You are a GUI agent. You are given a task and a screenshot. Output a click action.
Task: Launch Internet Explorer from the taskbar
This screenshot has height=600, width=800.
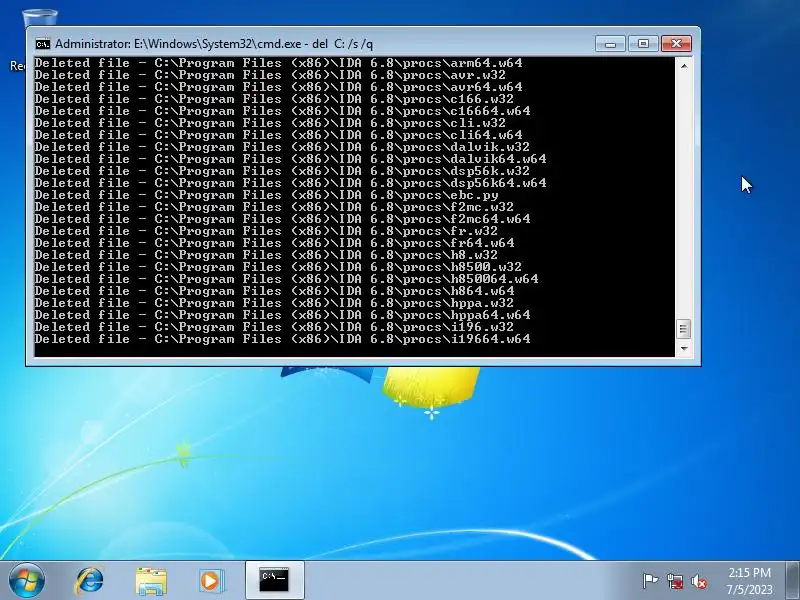click(x=89, y=581)
